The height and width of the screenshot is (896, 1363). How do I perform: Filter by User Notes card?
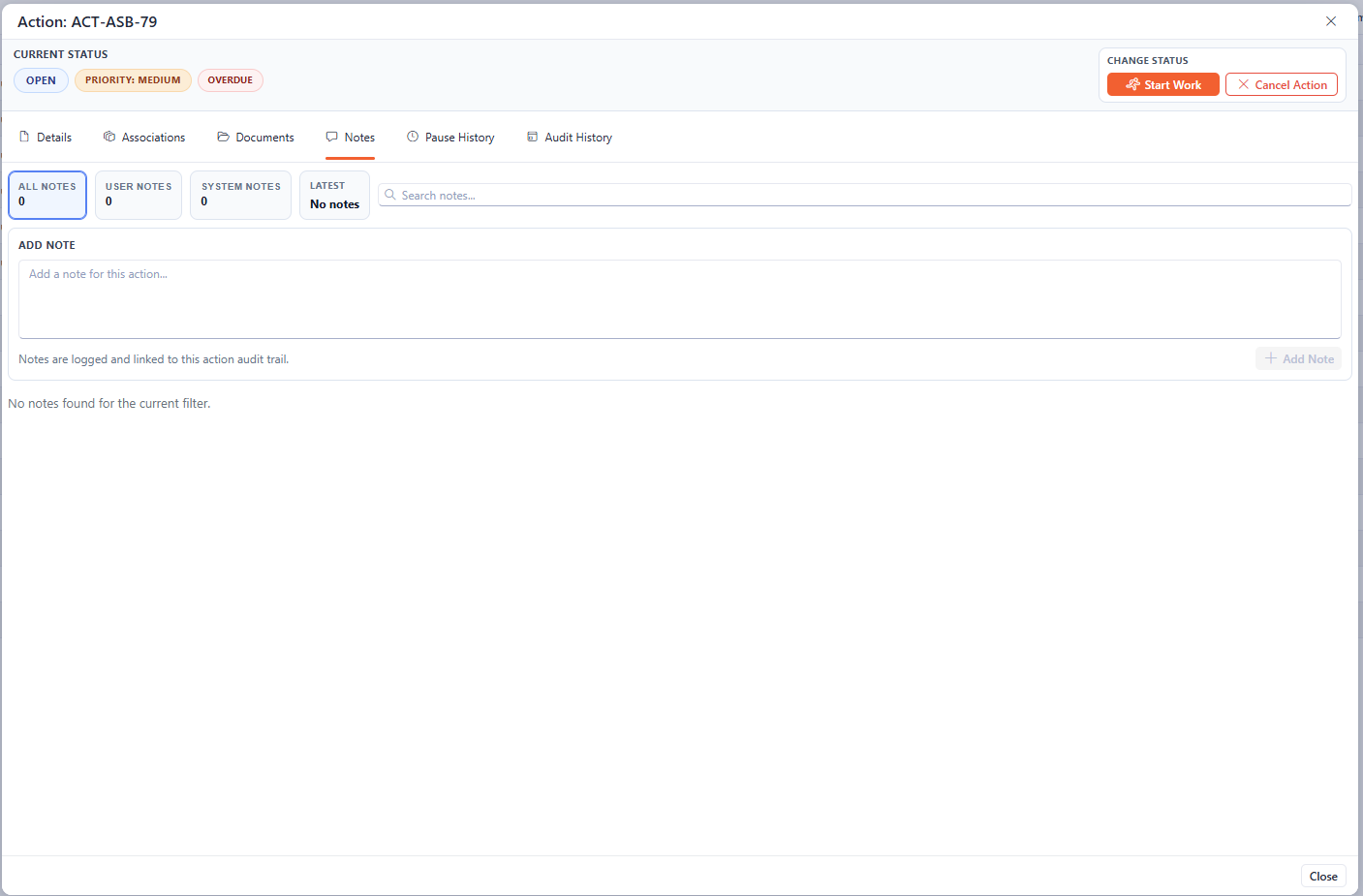pyautogui.click(x=139, y=195)
